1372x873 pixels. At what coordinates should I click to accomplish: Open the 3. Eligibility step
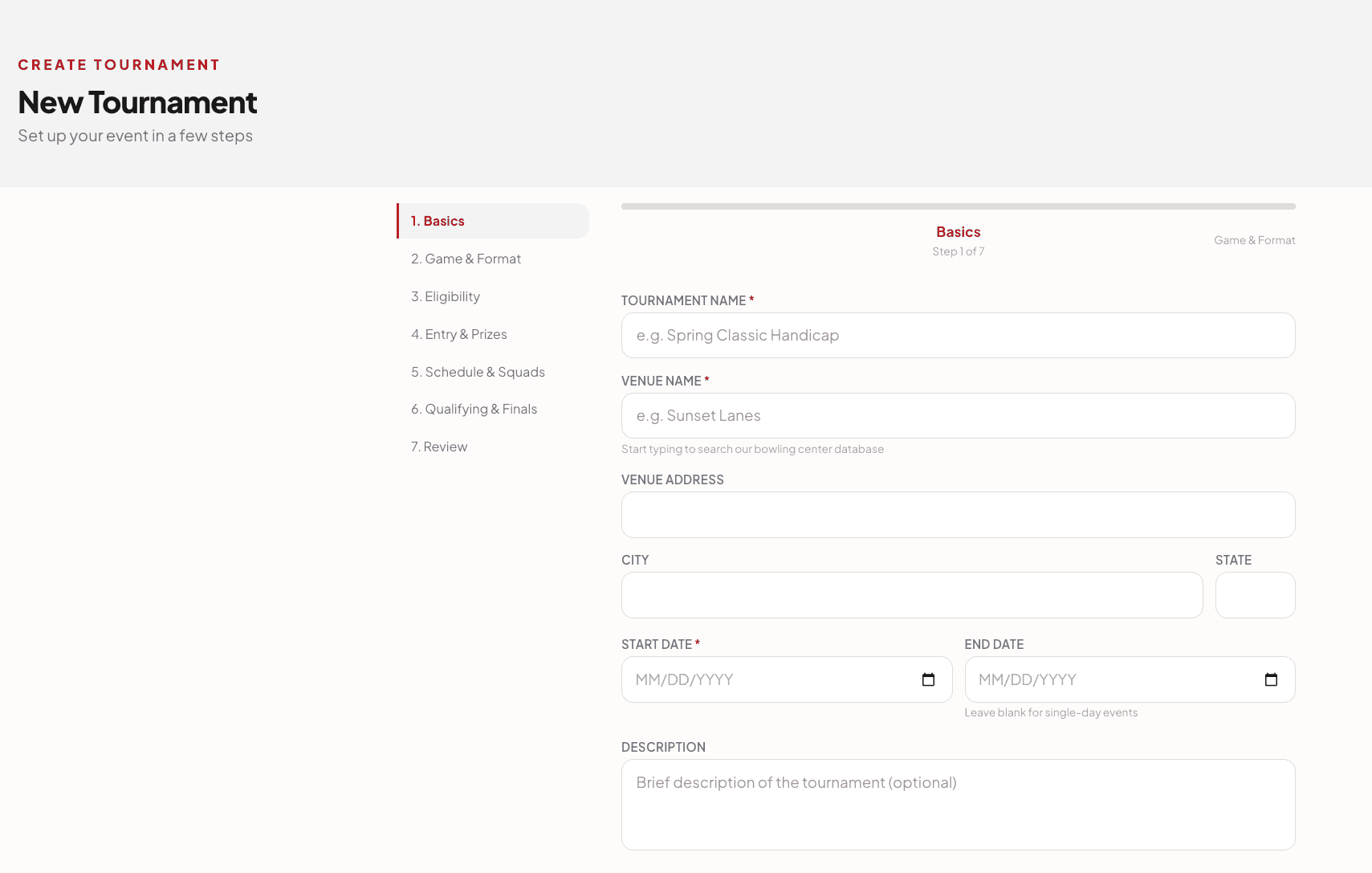coord(493,296)
